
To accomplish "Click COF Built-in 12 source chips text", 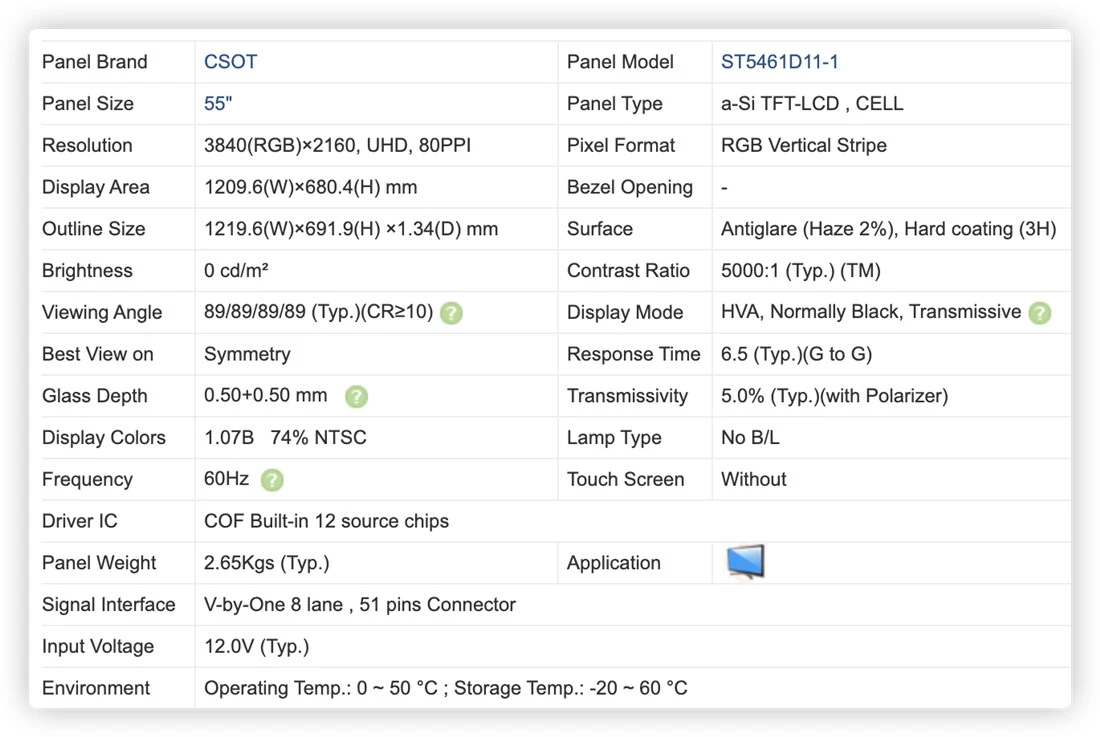I will coord(326,521).
